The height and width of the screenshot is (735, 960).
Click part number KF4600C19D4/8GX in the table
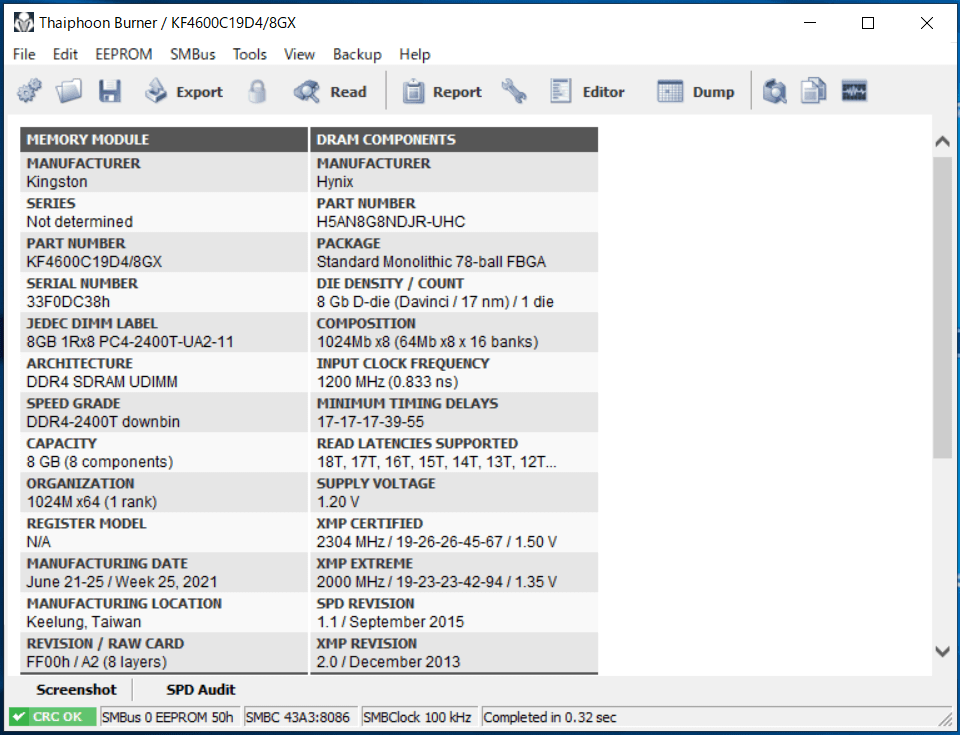click(94, 262)
